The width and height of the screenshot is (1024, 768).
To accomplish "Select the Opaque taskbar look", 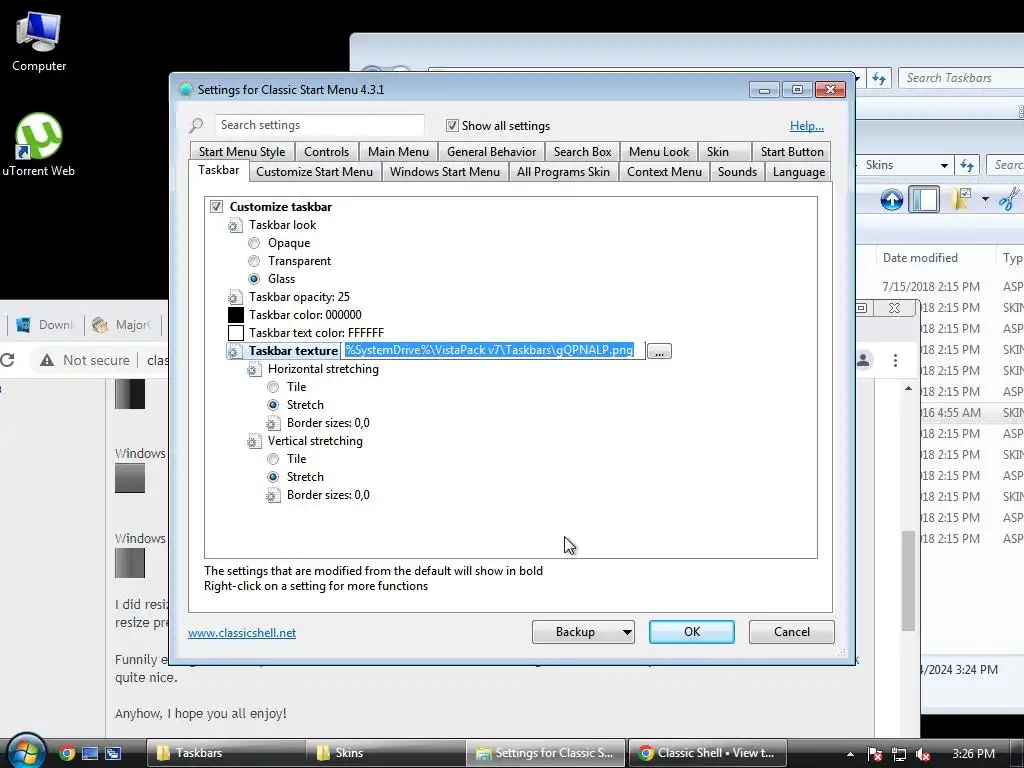I will click(x=254, y=243).
